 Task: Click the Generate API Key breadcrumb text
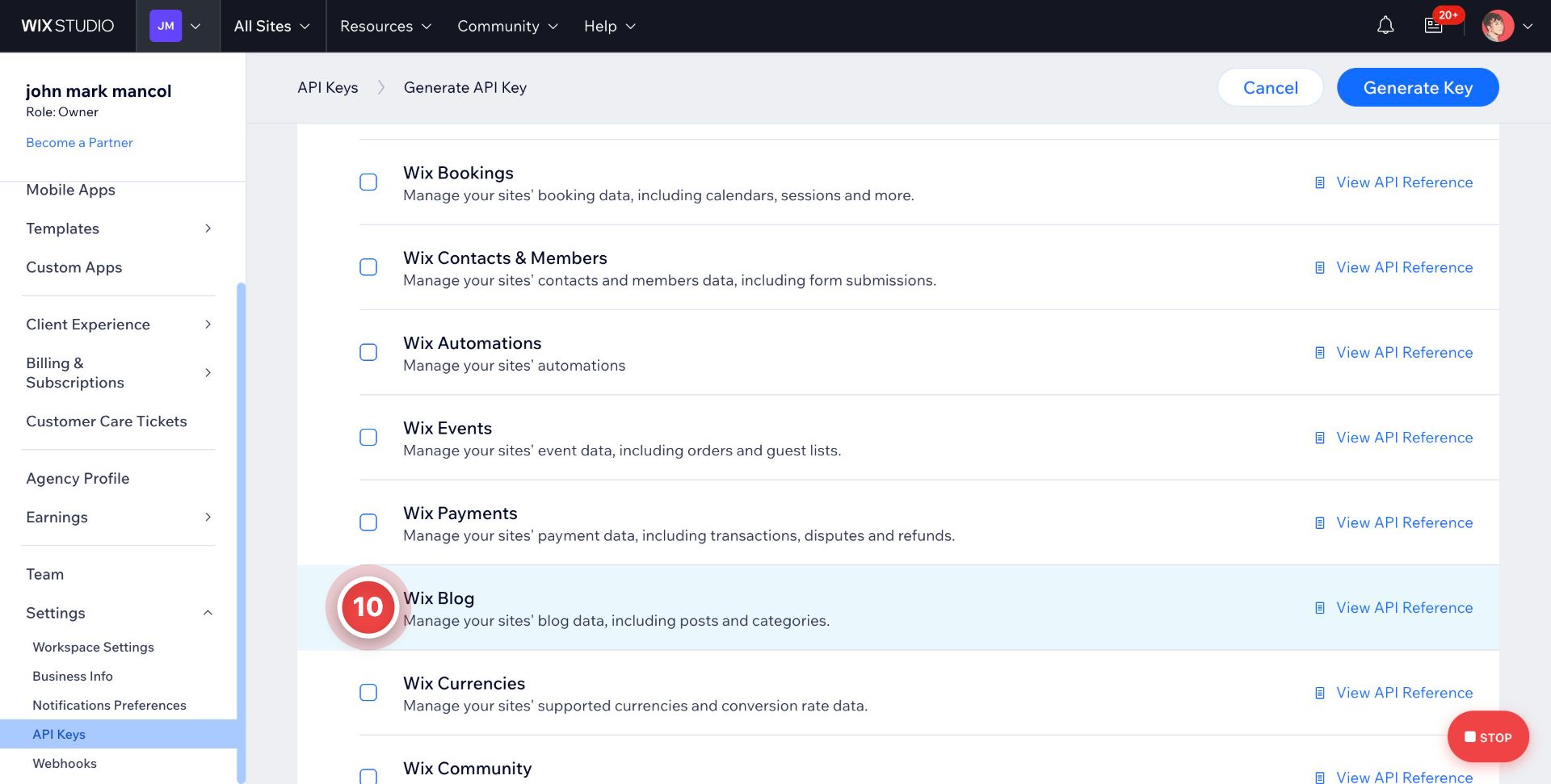(x=465, y=87)
